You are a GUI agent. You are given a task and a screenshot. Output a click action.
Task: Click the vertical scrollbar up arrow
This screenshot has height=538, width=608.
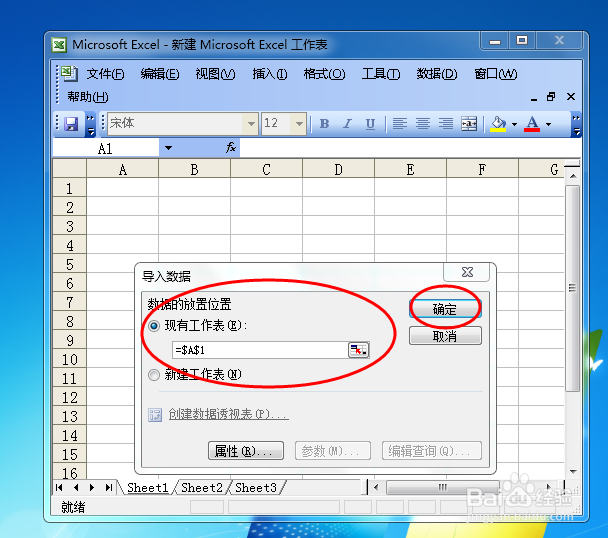tap(573, 176)
